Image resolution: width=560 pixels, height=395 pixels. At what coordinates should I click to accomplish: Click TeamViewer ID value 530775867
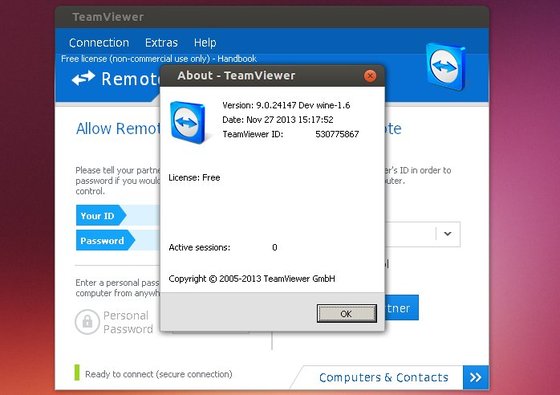coord(337,134)
